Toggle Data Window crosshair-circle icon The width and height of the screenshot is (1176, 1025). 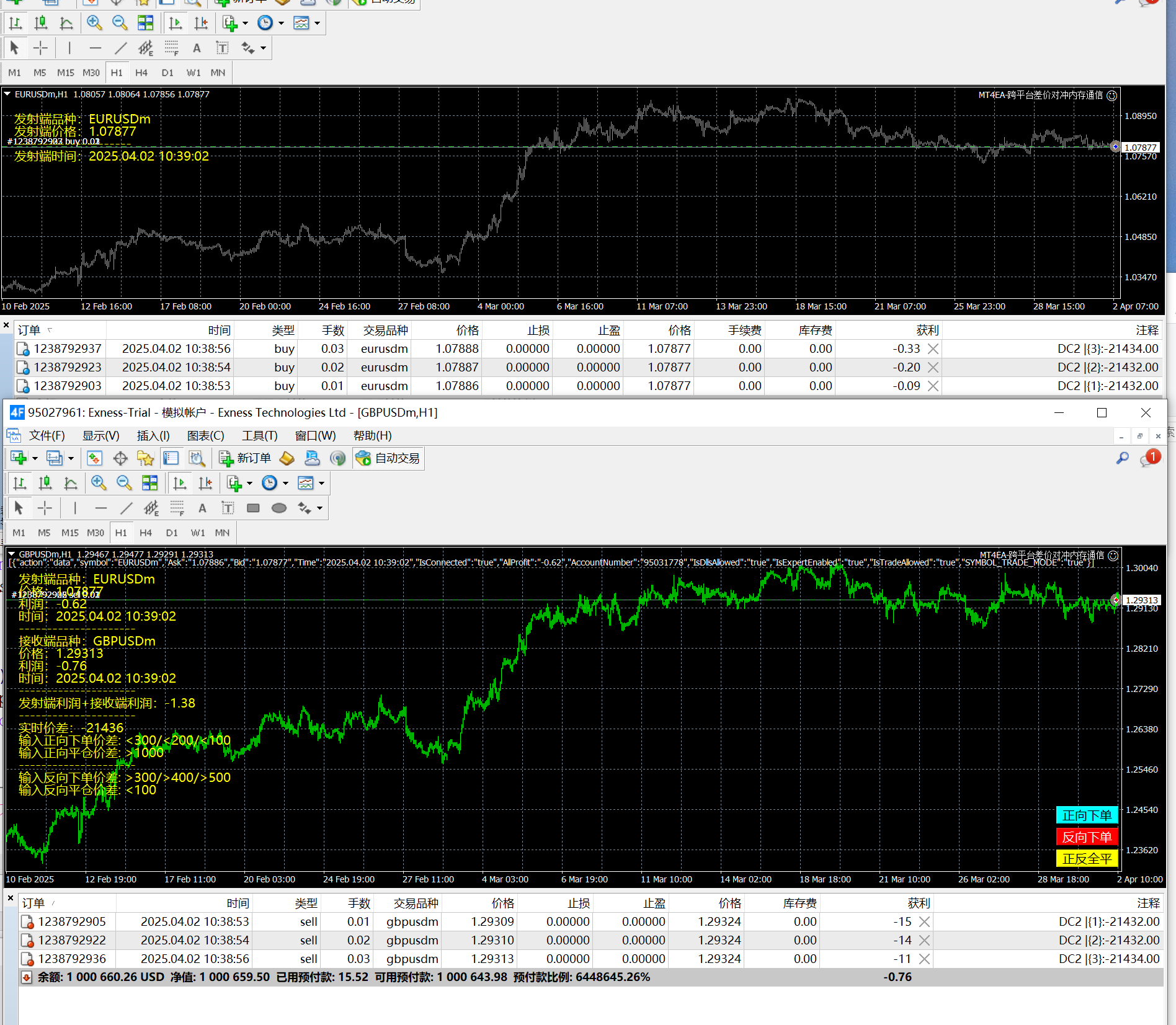point(120,458)
